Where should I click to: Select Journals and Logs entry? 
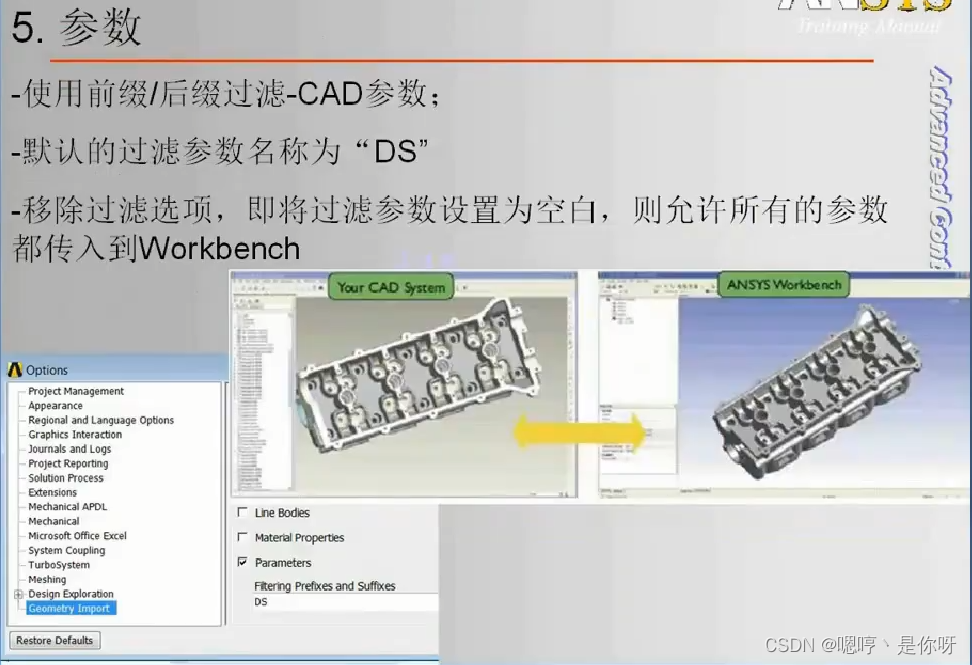click(x=69, y=449)
